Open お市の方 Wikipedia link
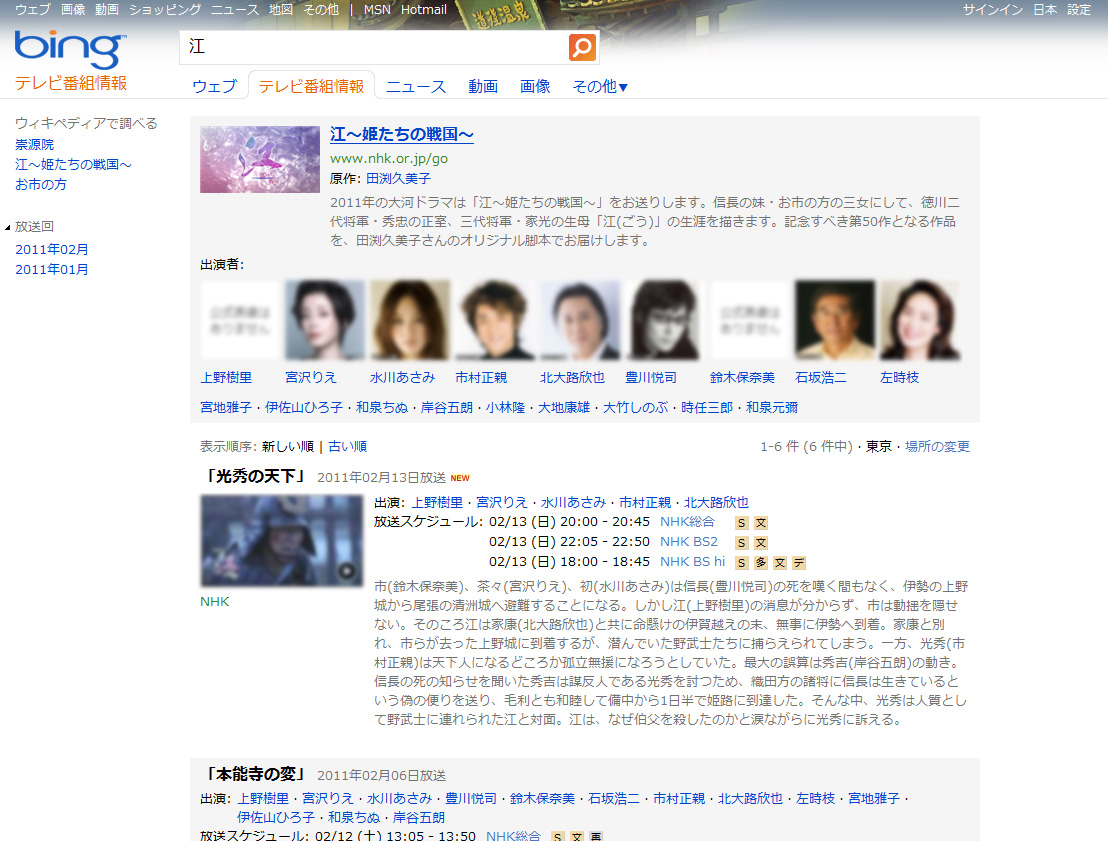The height and width of the screenshot is (841, 1108). tap(41, 184)
